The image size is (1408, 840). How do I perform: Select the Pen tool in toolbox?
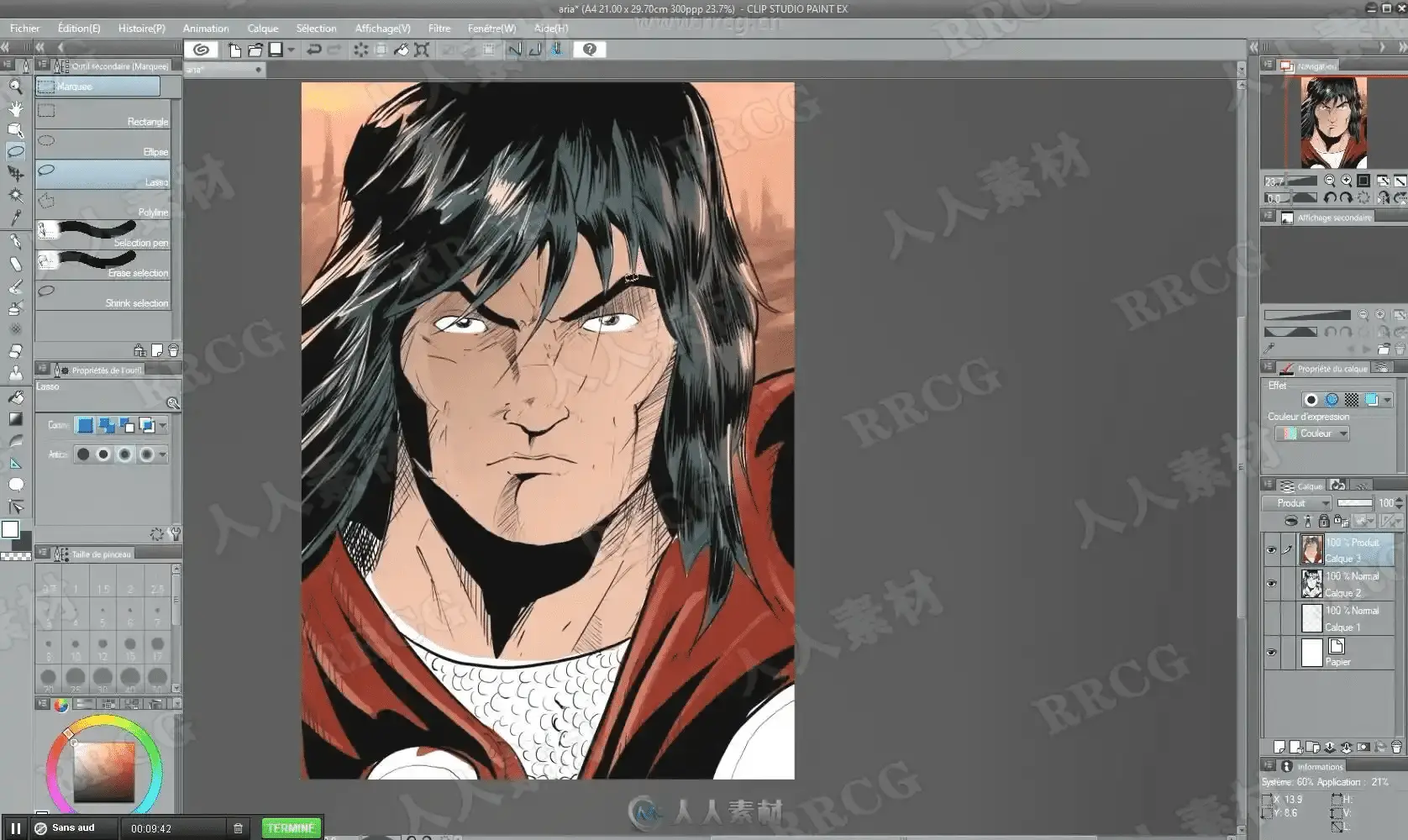coord(15,242)
